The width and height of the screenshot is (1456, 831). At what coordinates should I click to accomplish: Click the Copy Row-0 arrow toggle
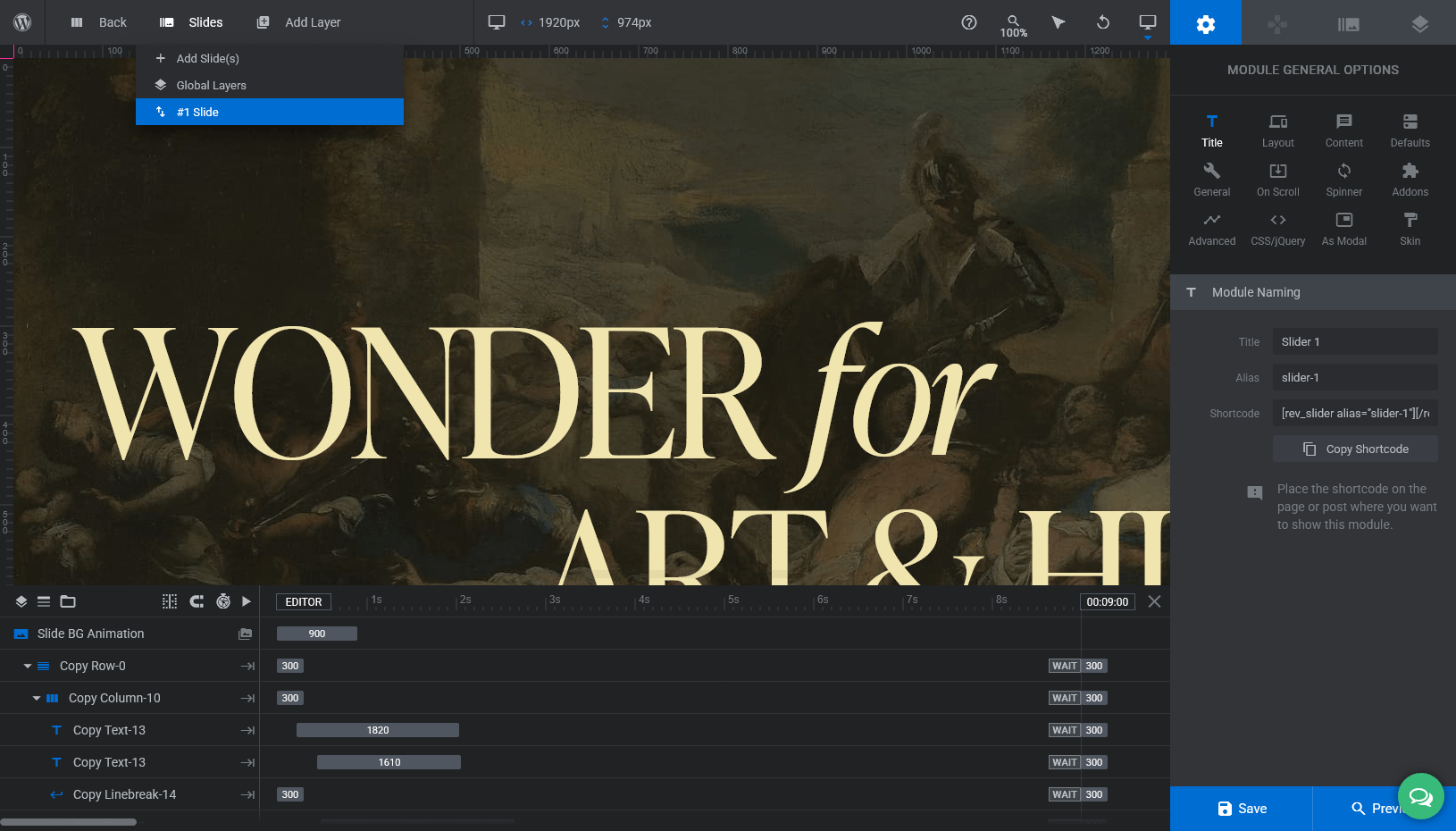coord(247,666)
